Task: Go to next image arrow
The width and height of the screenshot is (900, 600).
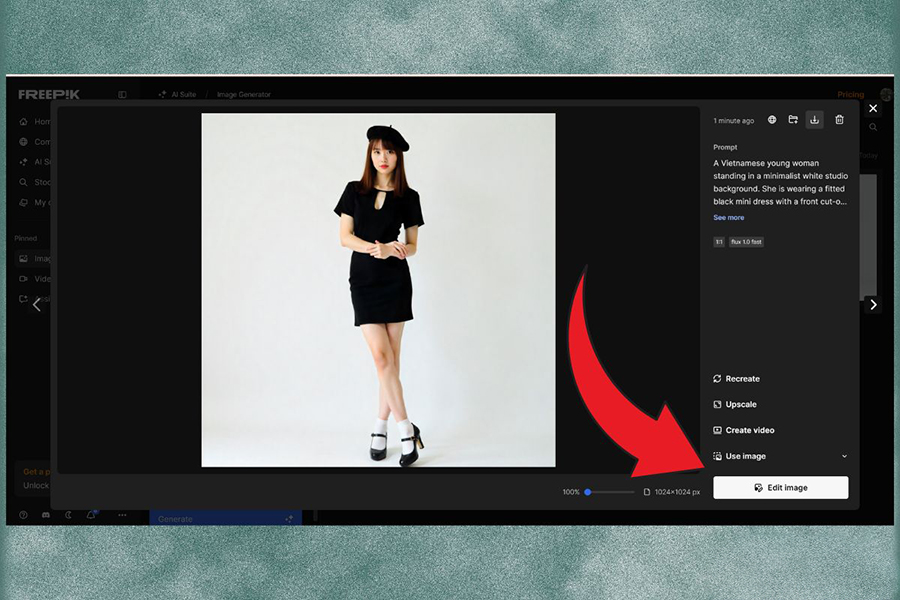Action: [x=873, y=305]
